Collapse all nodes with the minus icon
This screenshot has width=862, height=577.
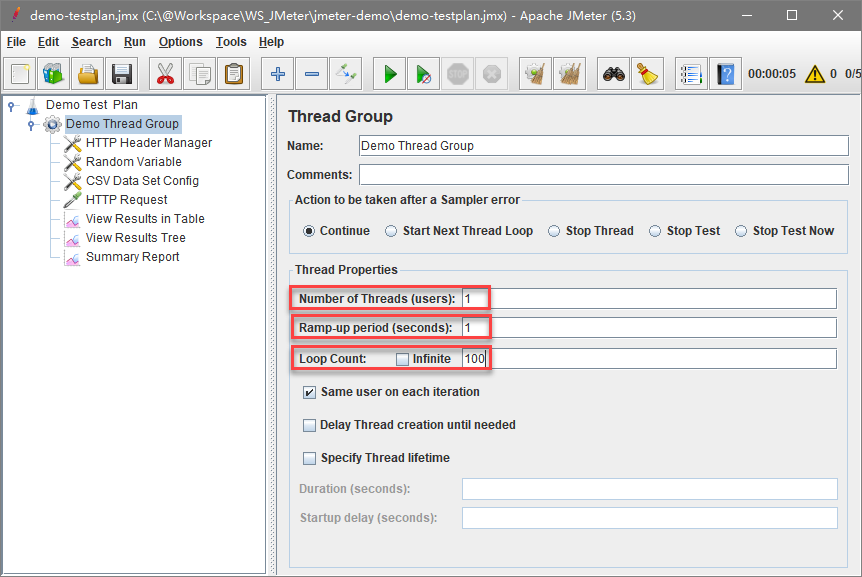click(312, 74)
